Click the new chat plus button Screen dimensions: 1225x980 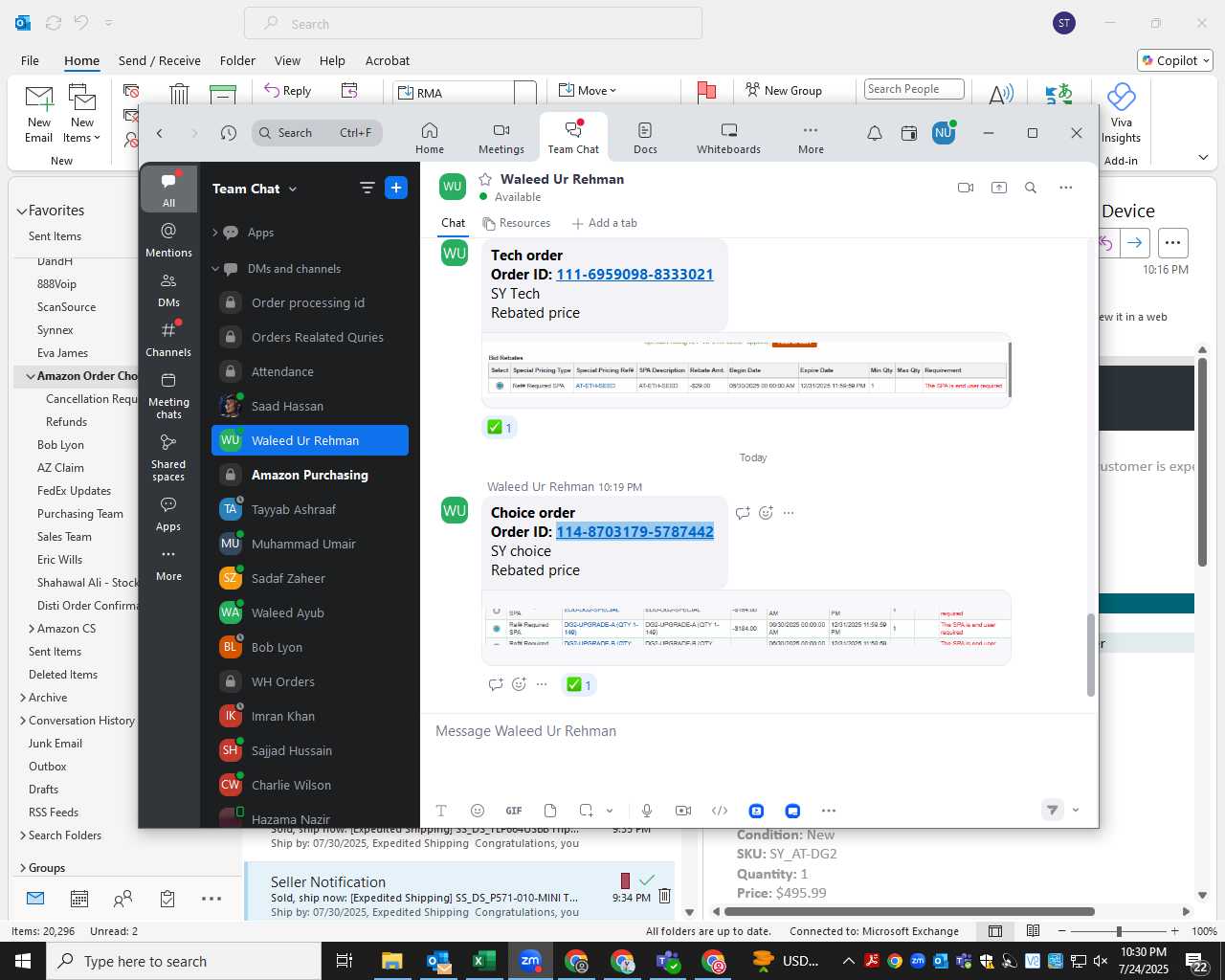pos(396,189)
